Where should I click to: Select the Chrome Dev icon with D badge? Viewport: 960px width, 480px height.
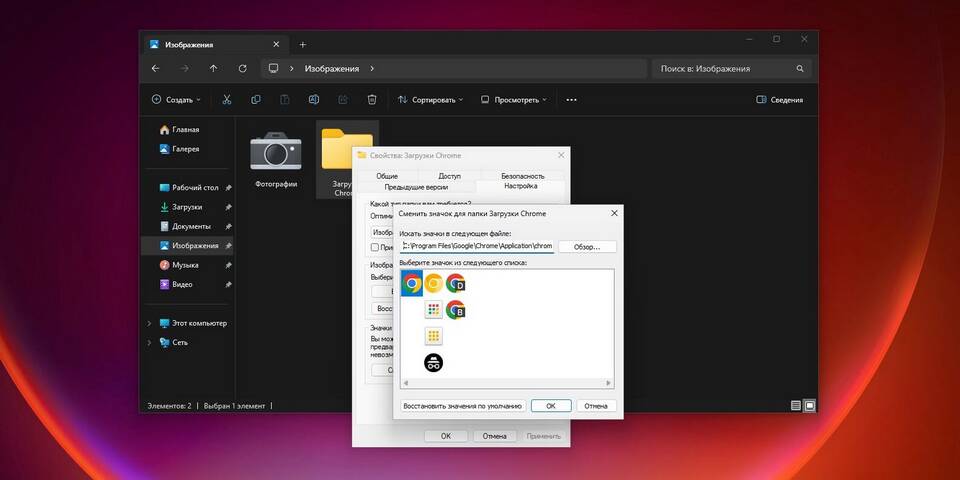point(456,283)
